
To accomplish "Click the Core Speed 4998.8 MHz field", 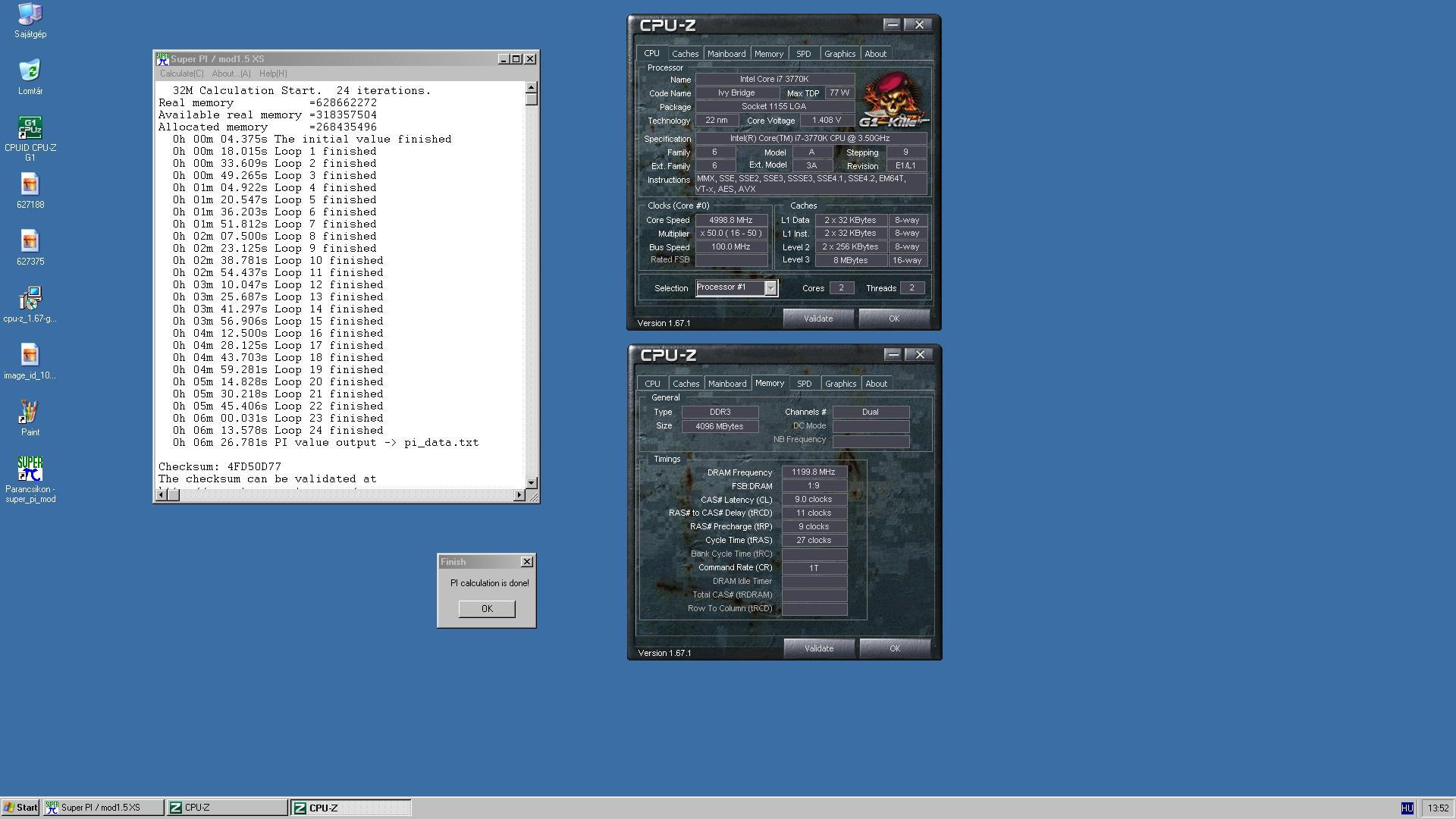I will 731,220.
